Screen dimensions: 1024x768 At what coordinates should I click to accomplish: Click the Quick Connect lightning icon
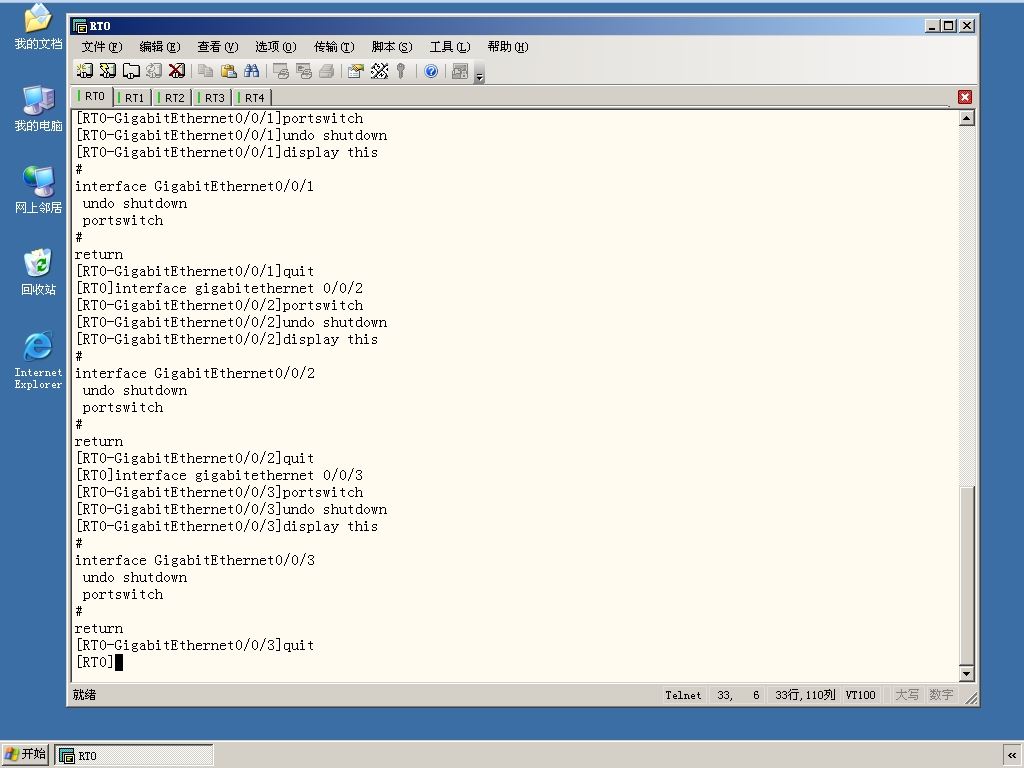(x=108, y=71)
